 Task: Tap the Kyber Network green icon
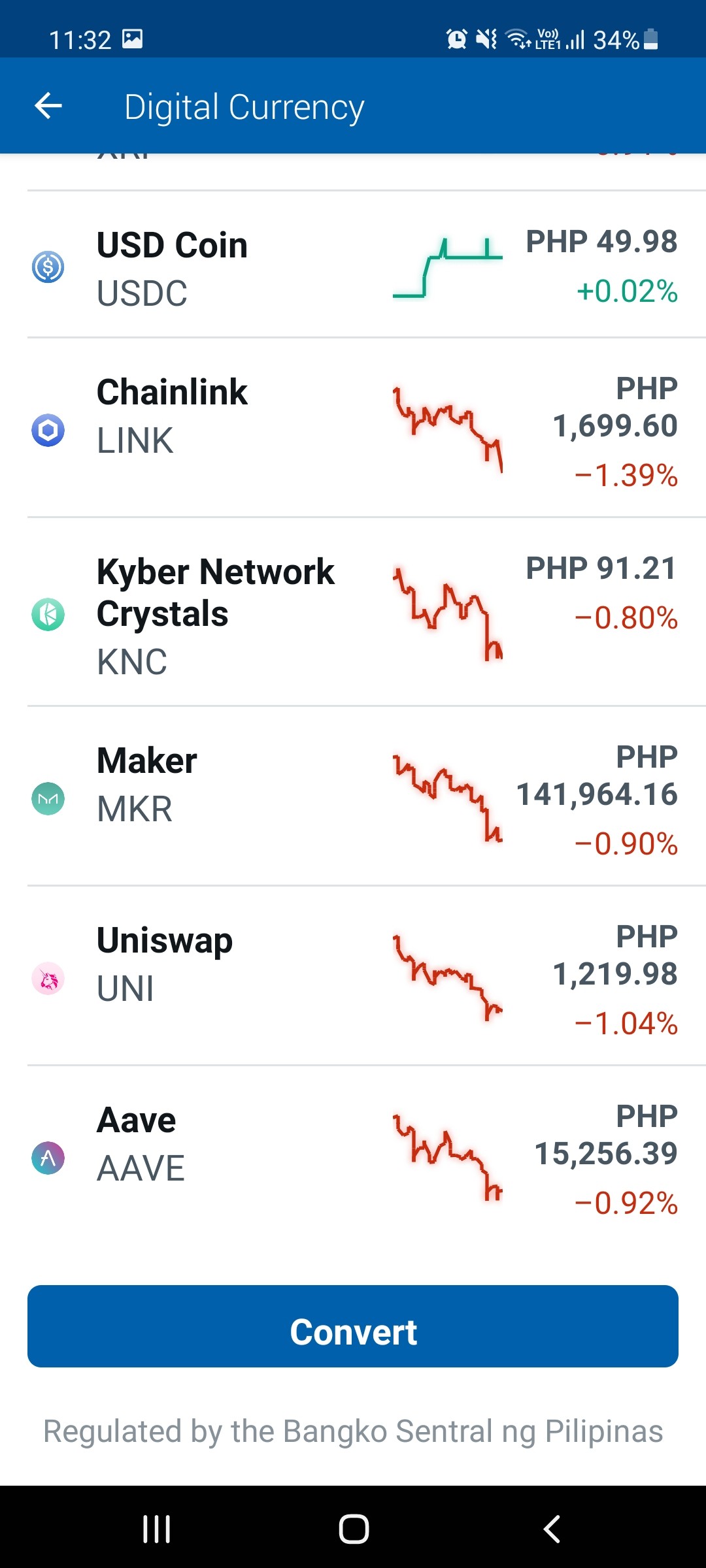tap(48, 614)
